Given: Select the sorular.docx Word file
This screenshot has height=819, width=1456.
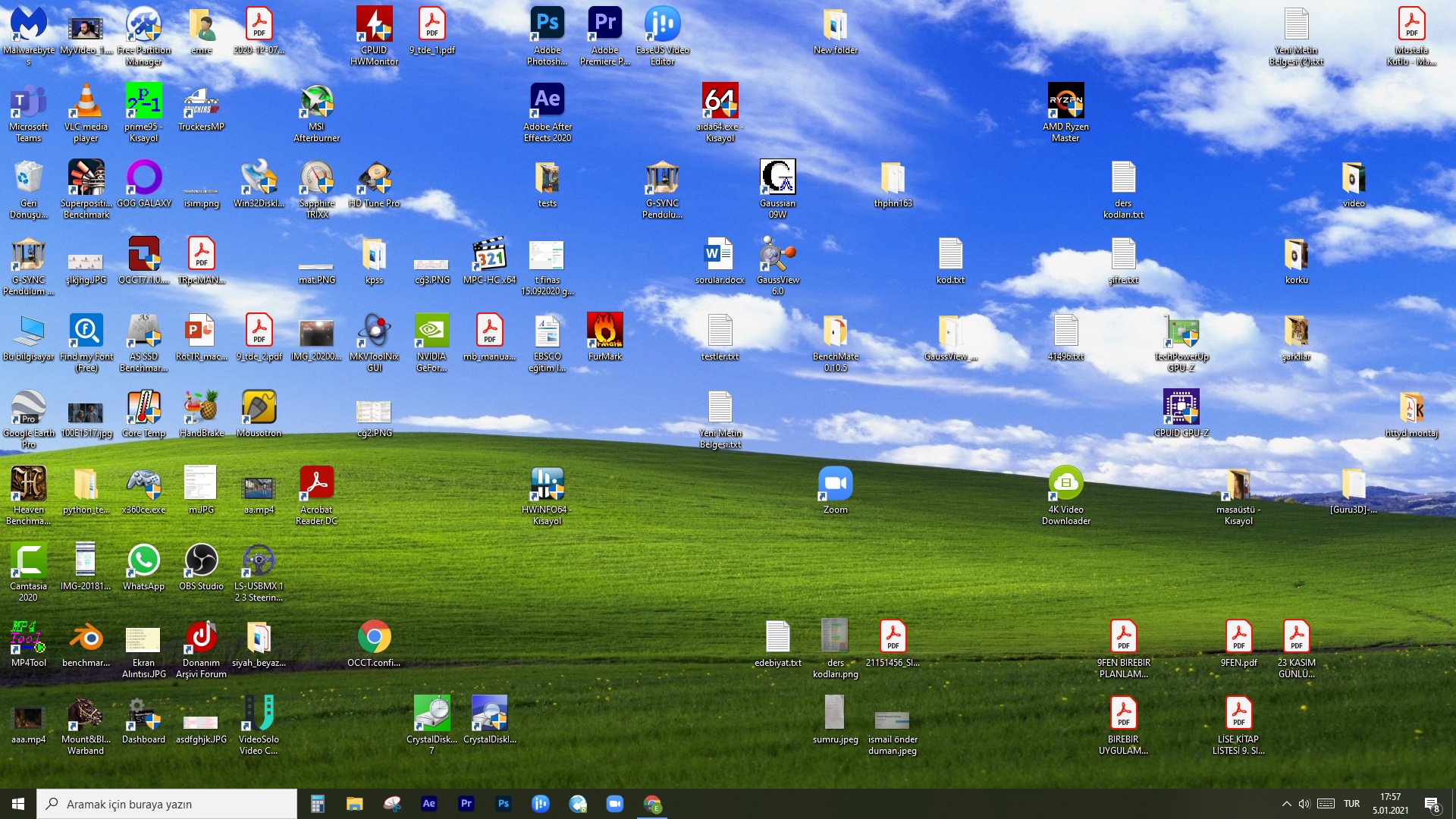Looking at the screenshot, I should (x=719, y=255).
